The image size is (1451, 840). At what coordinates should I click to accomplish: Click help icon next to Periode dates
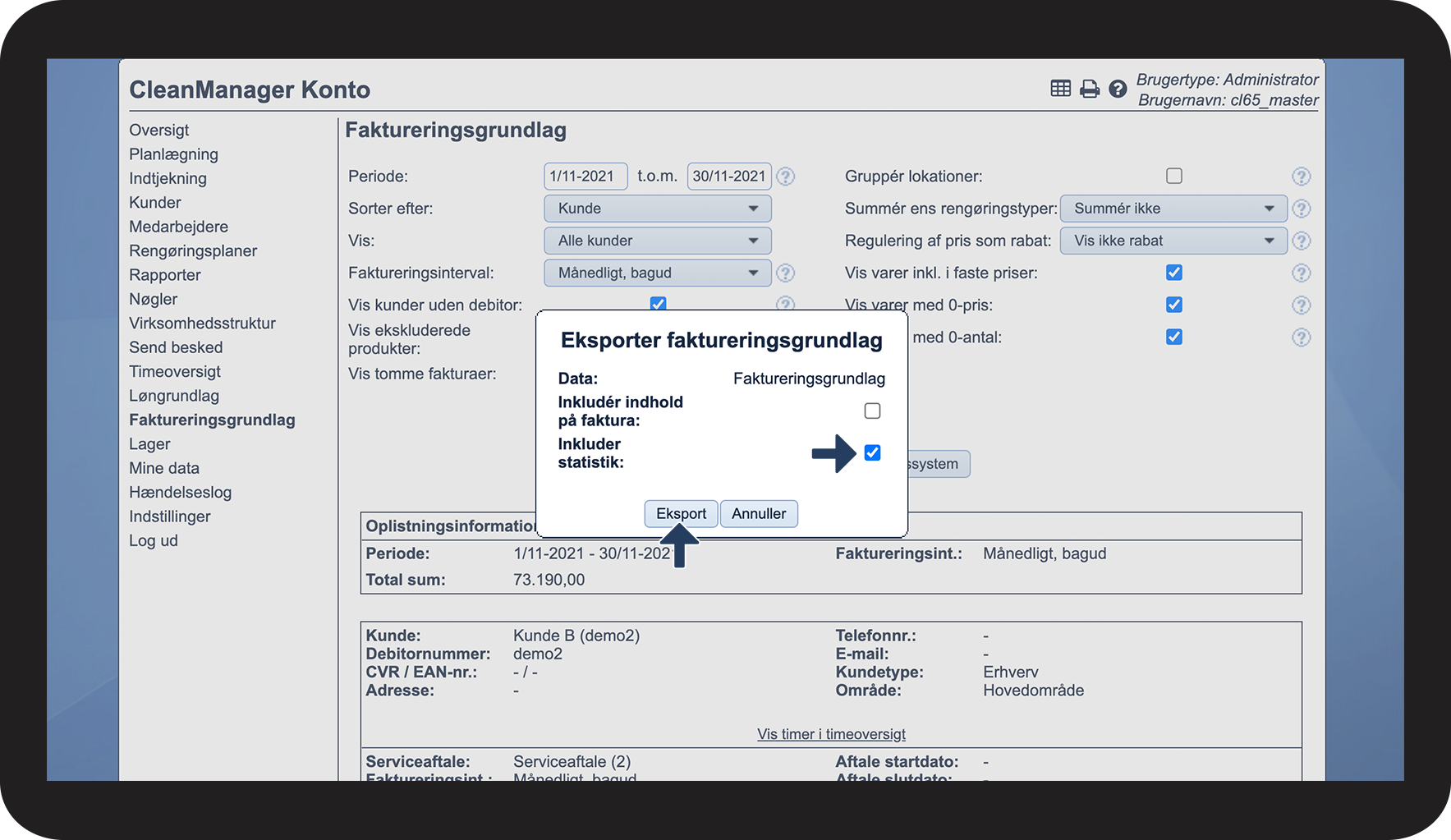pyautogui.click(x=785, y=177)
